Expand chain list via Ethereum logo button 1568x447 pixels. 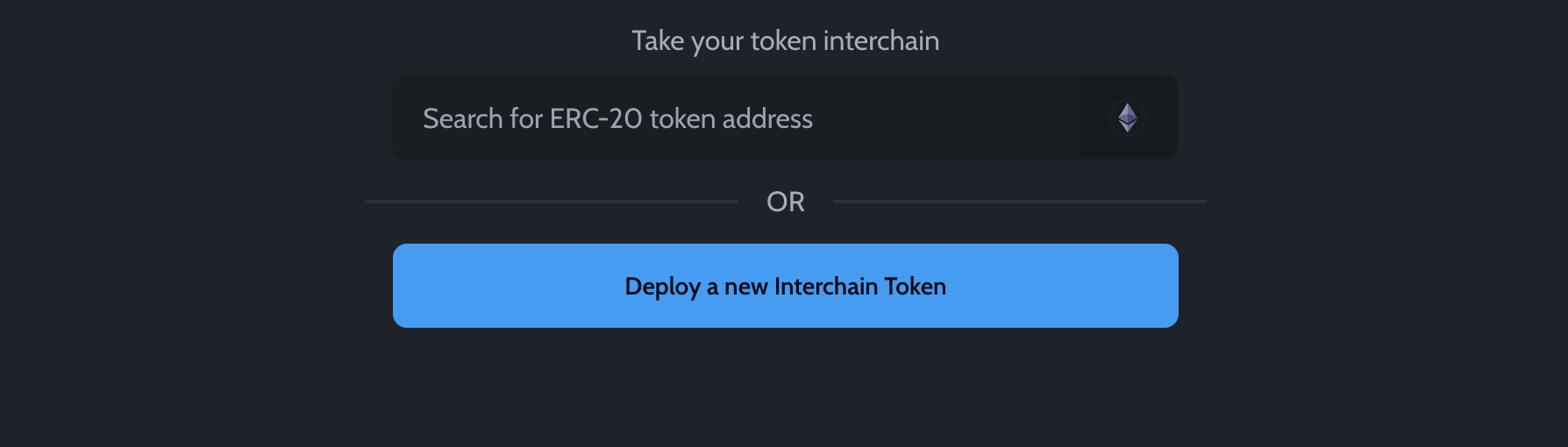1127,117
